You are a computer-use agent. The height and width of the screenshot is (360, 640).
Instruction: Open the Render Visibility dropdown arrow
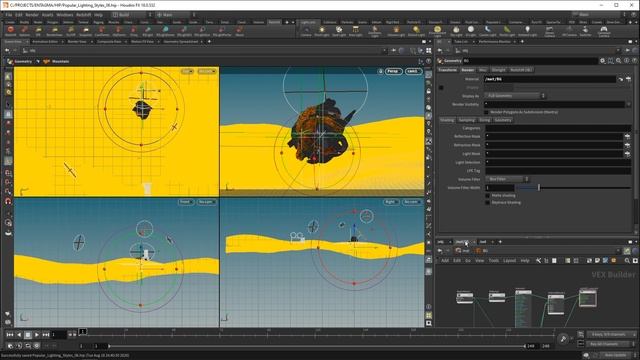tap(629, 104)
